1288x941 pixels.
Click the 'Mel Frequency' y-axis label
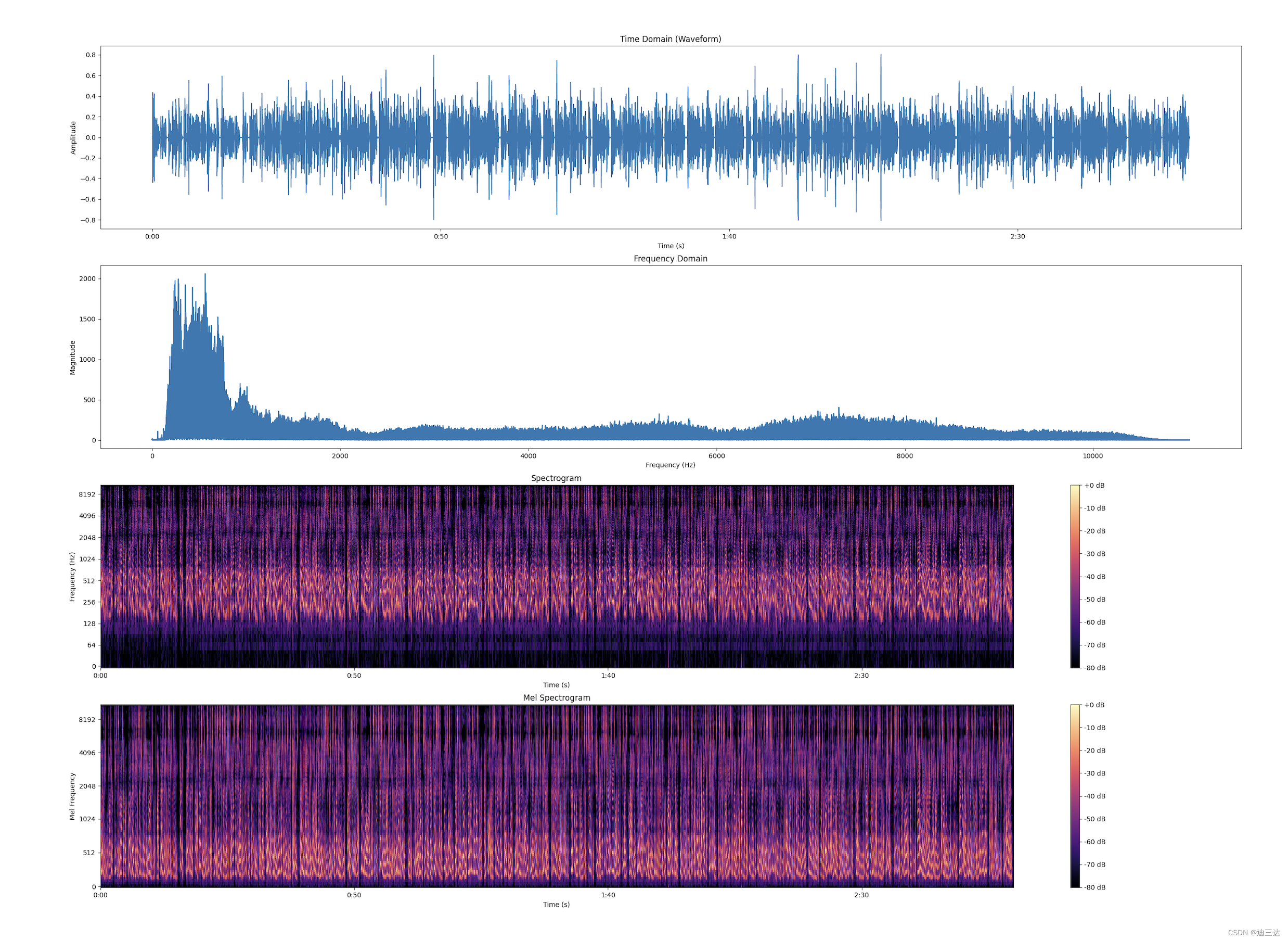[x=72, y=796]
